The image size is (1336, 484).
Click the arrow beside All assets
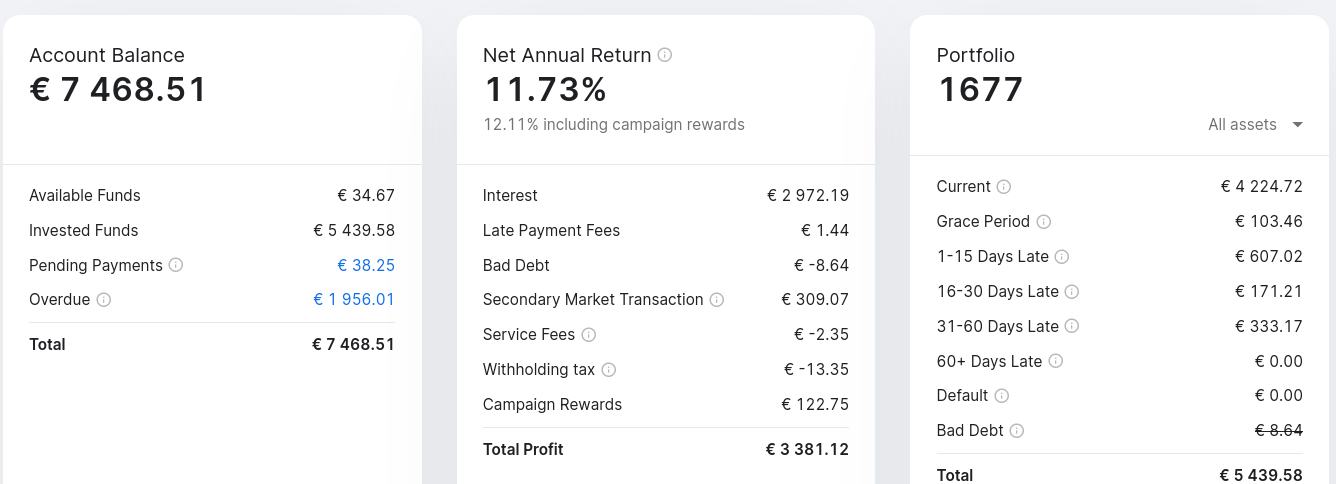[x=1297, y=125]
